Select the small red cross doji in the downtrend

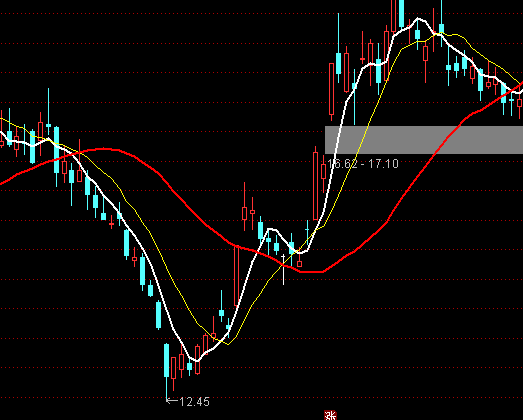point(111,224)
